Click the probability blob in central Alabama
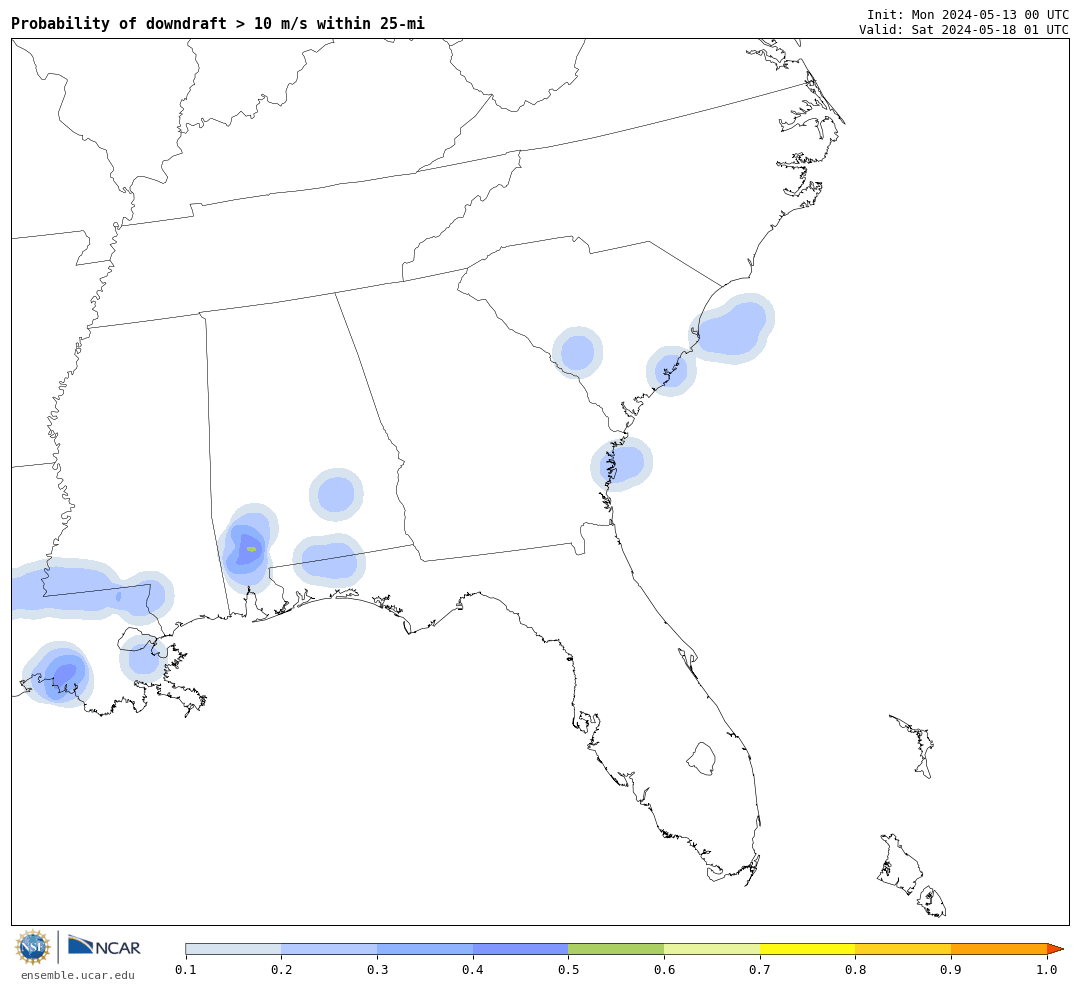 pos(336,494)
